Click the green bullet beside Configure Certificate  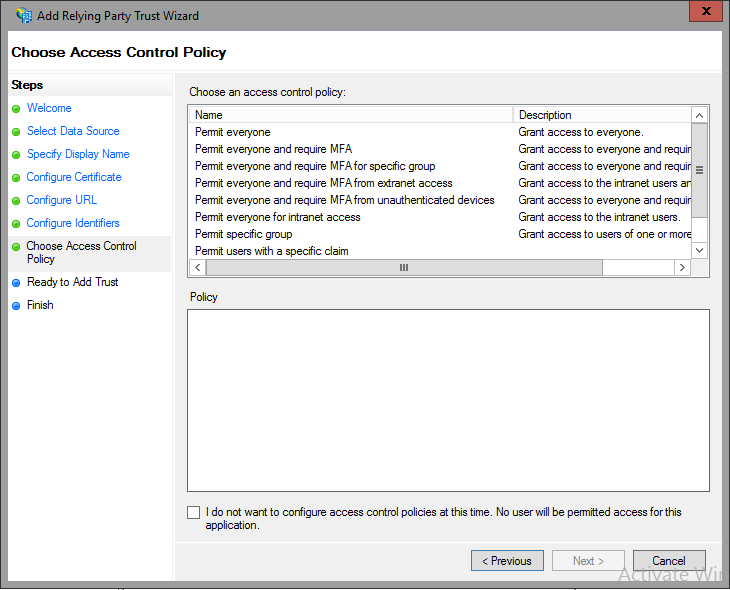point(16,178)
